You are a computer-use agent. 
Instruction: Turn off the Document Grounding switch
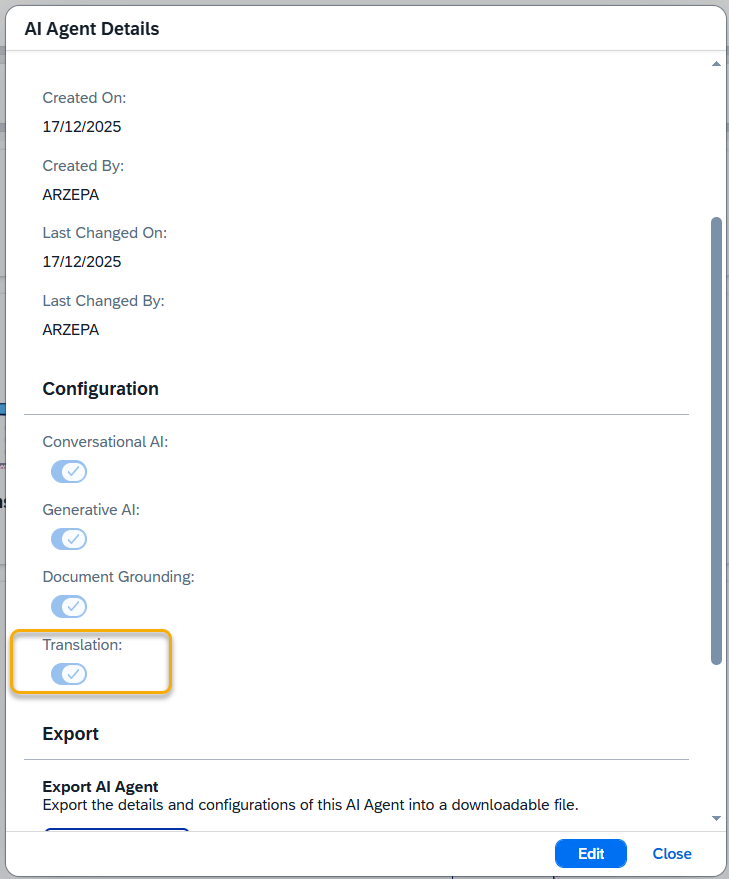[69, 607]
